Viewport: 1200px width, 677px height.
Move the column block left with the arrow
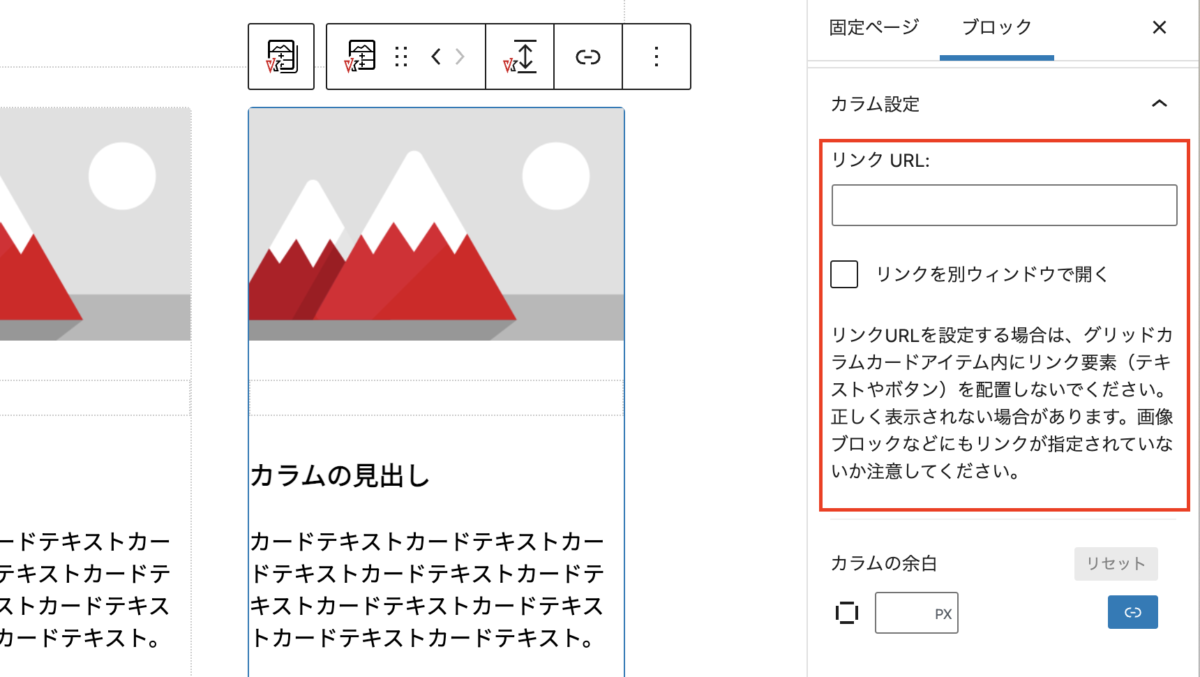tap(434, 57)
